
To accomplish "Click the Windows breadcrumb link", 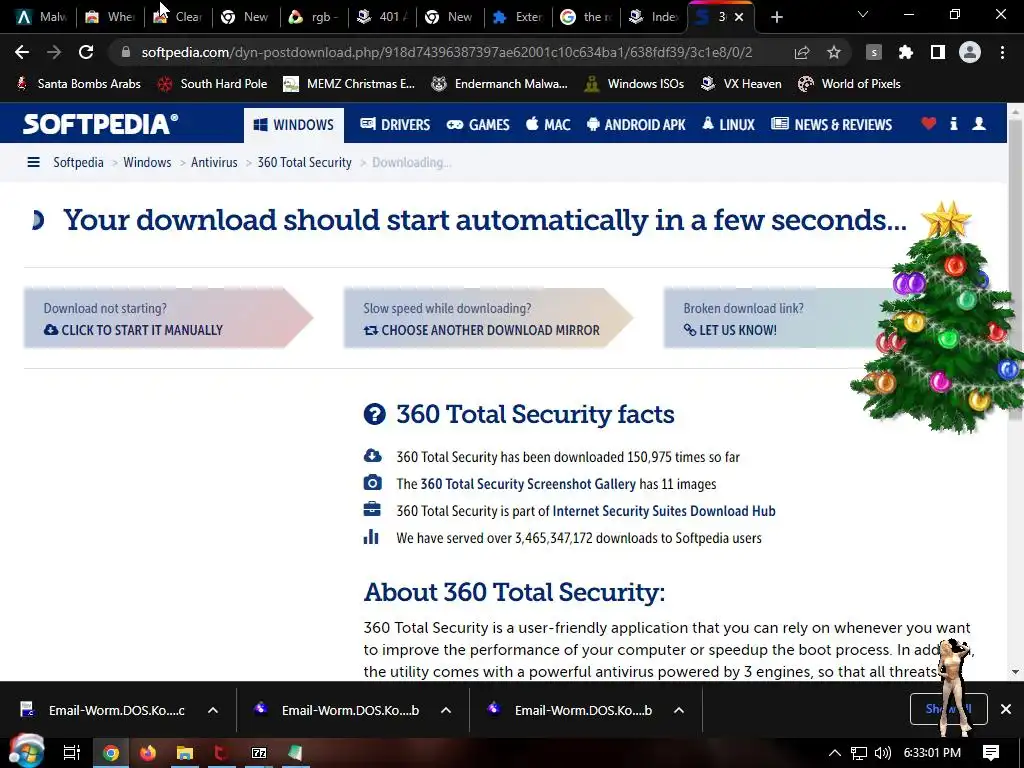I will pyautogui.click(x=147, y=162).
